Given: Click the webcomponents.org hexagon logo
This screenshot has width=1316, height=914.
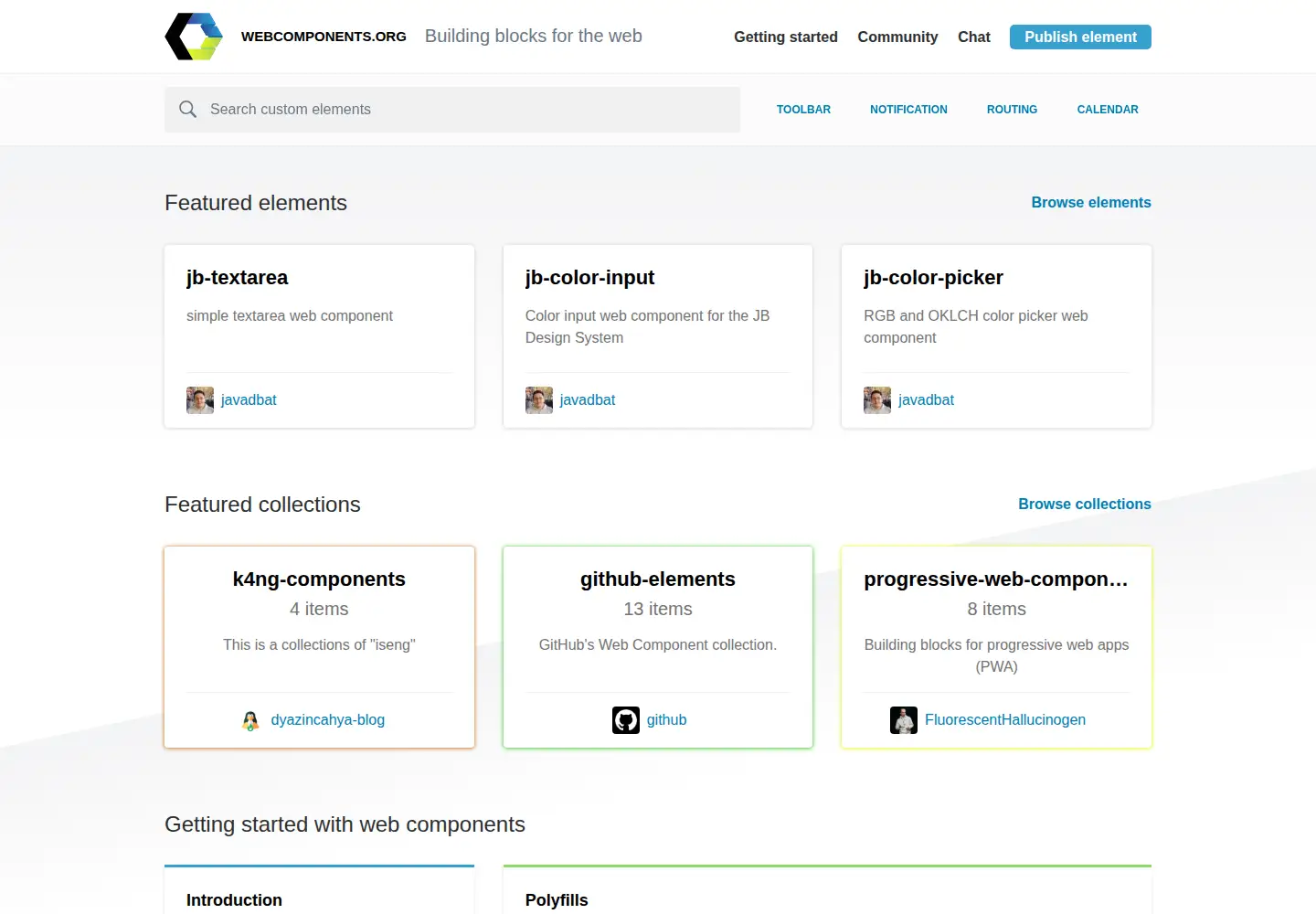Looking at the screenshot, I should click(194, 37).
